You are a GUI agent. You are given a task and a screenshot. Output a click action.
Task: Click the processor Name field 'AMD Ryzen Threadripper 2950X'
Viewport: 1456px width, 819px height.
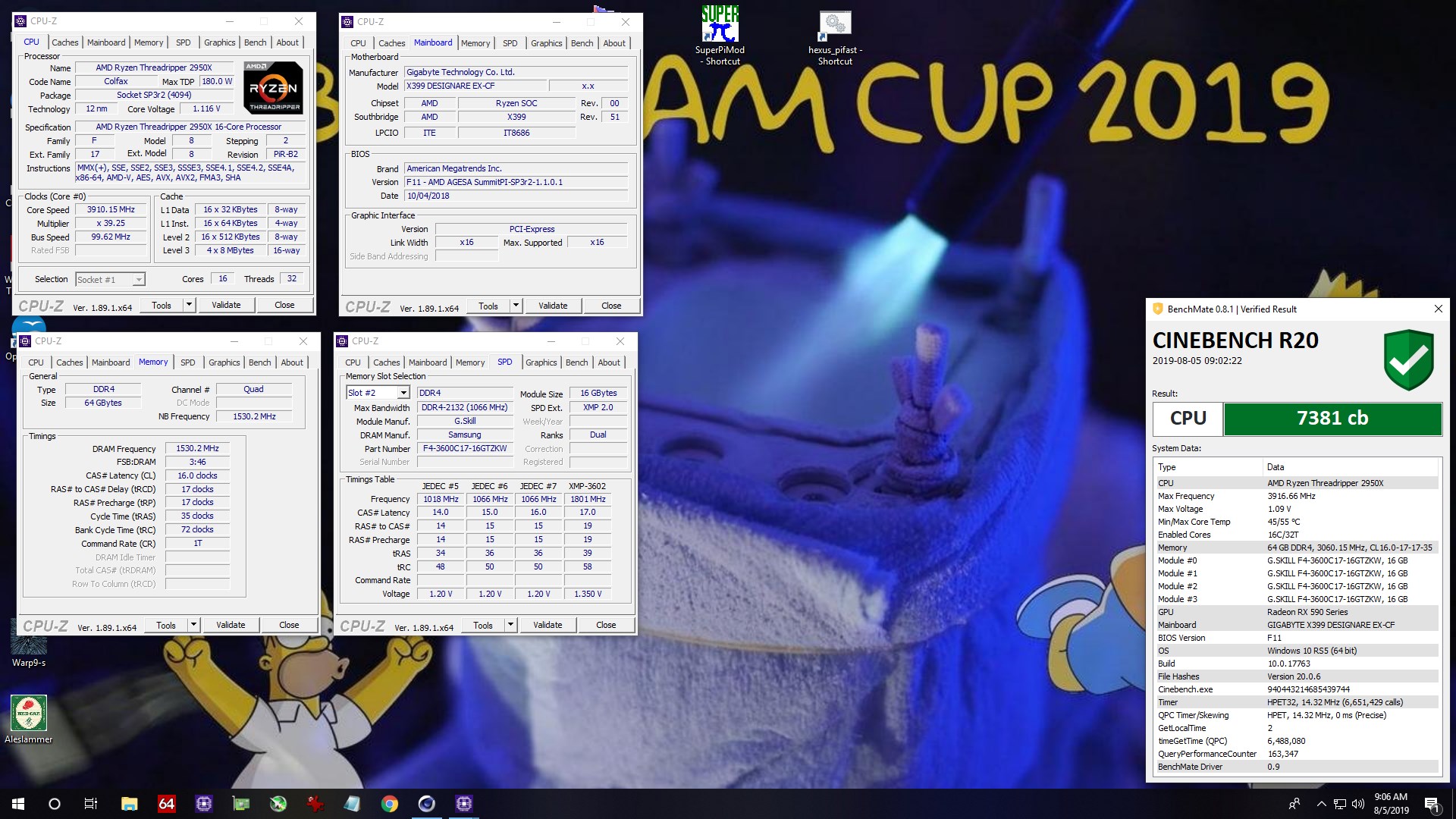coord(154,67)
